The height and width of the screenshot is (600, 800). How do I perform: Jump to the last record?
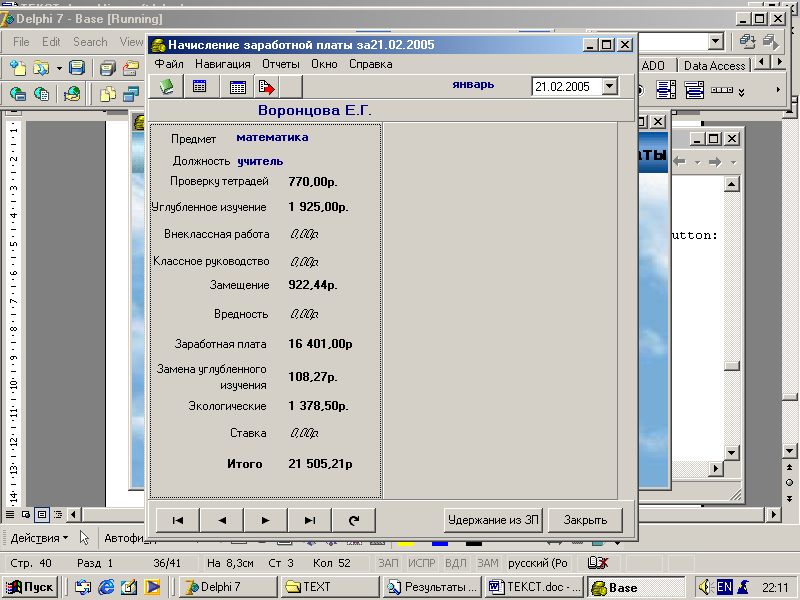(x=309, y=520)
